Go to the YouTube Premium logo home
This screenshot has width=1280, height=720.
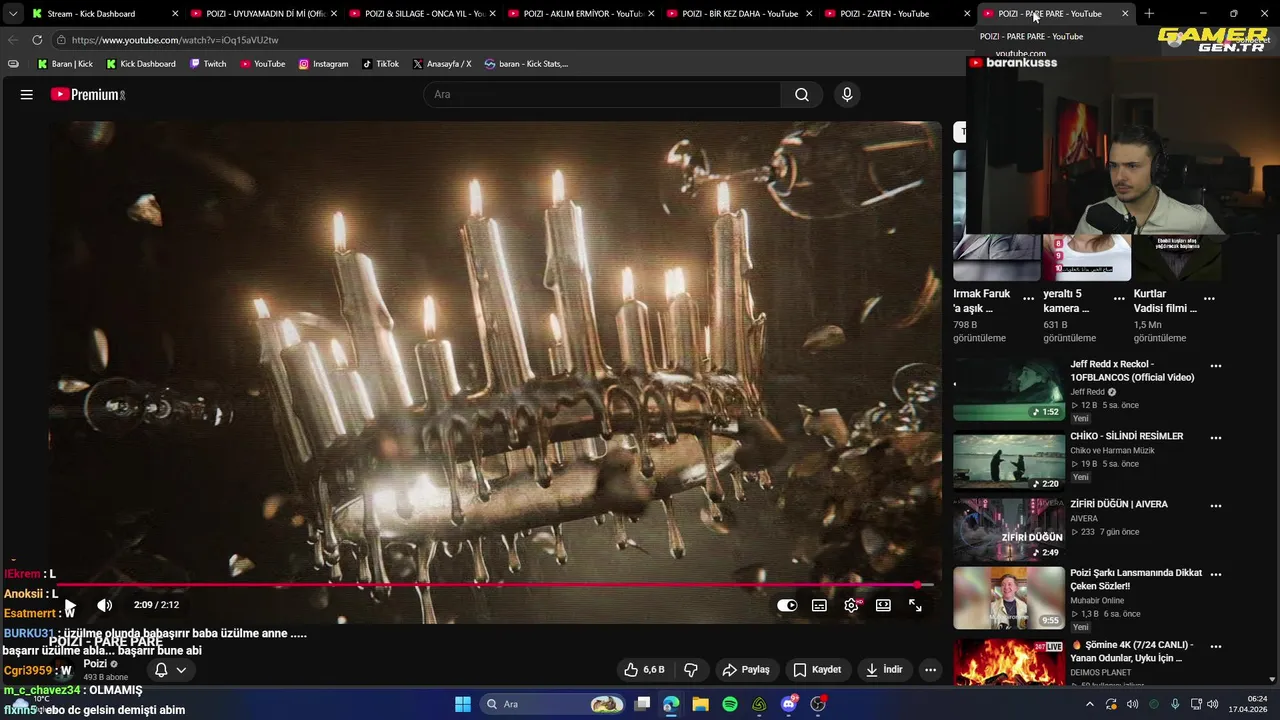pos(88,94)
